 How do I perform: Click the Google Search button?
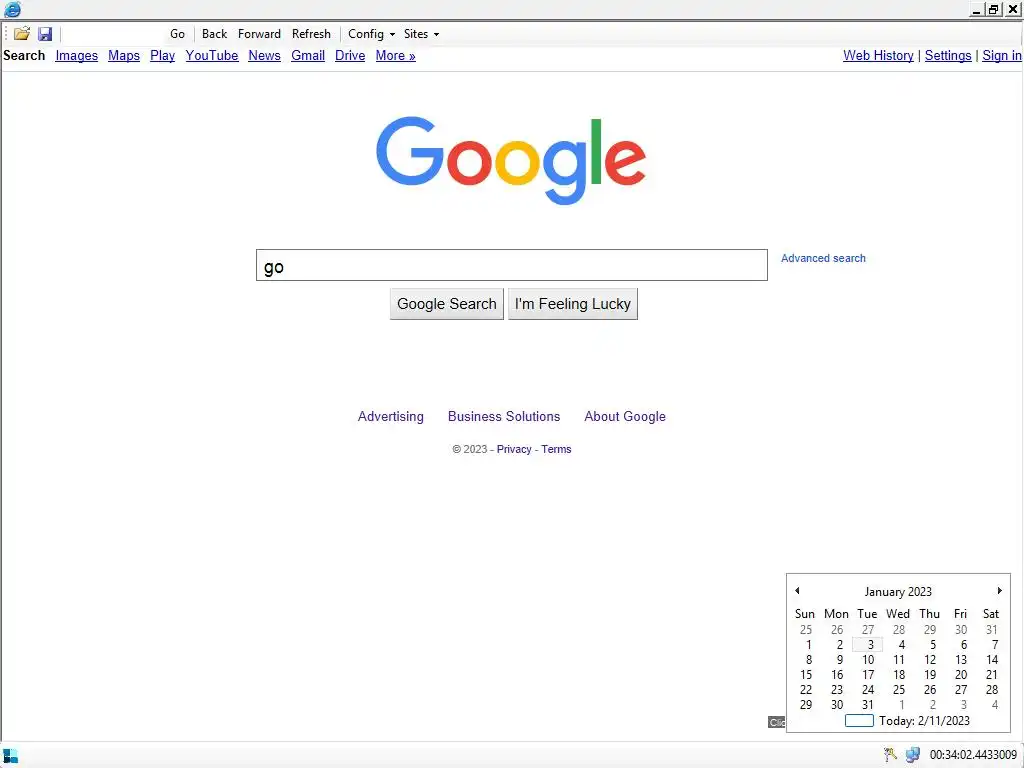(x=447, y=304)
